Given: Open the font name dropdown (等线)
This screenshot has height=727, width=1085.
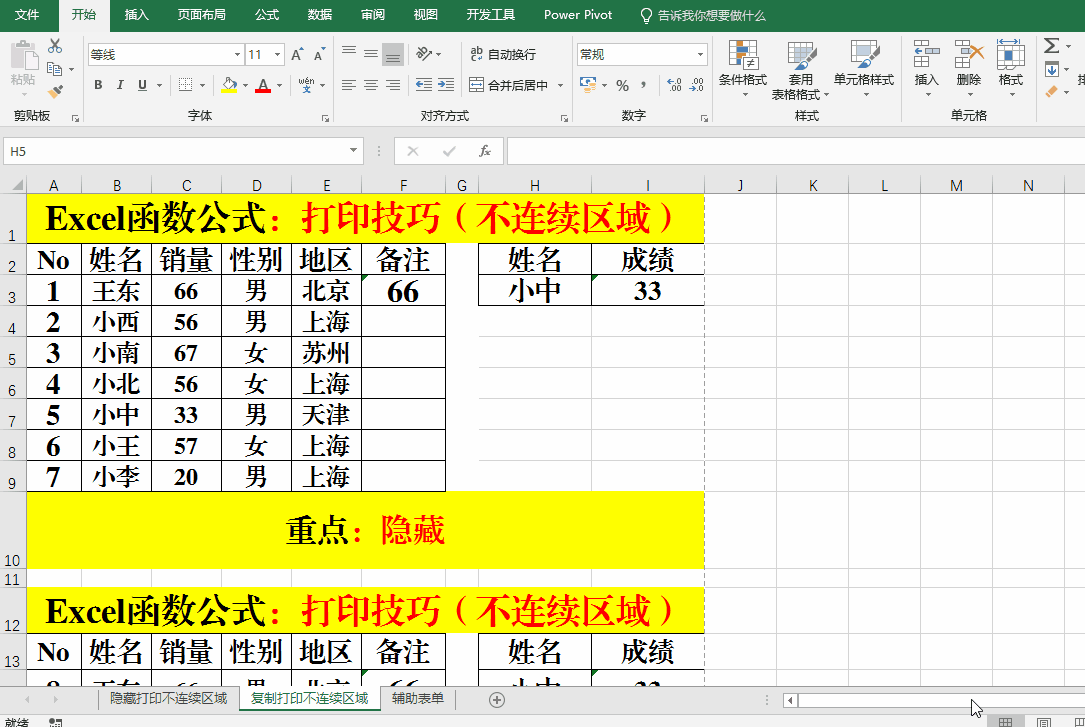Looking at the screenshot, I should [237, 55].
